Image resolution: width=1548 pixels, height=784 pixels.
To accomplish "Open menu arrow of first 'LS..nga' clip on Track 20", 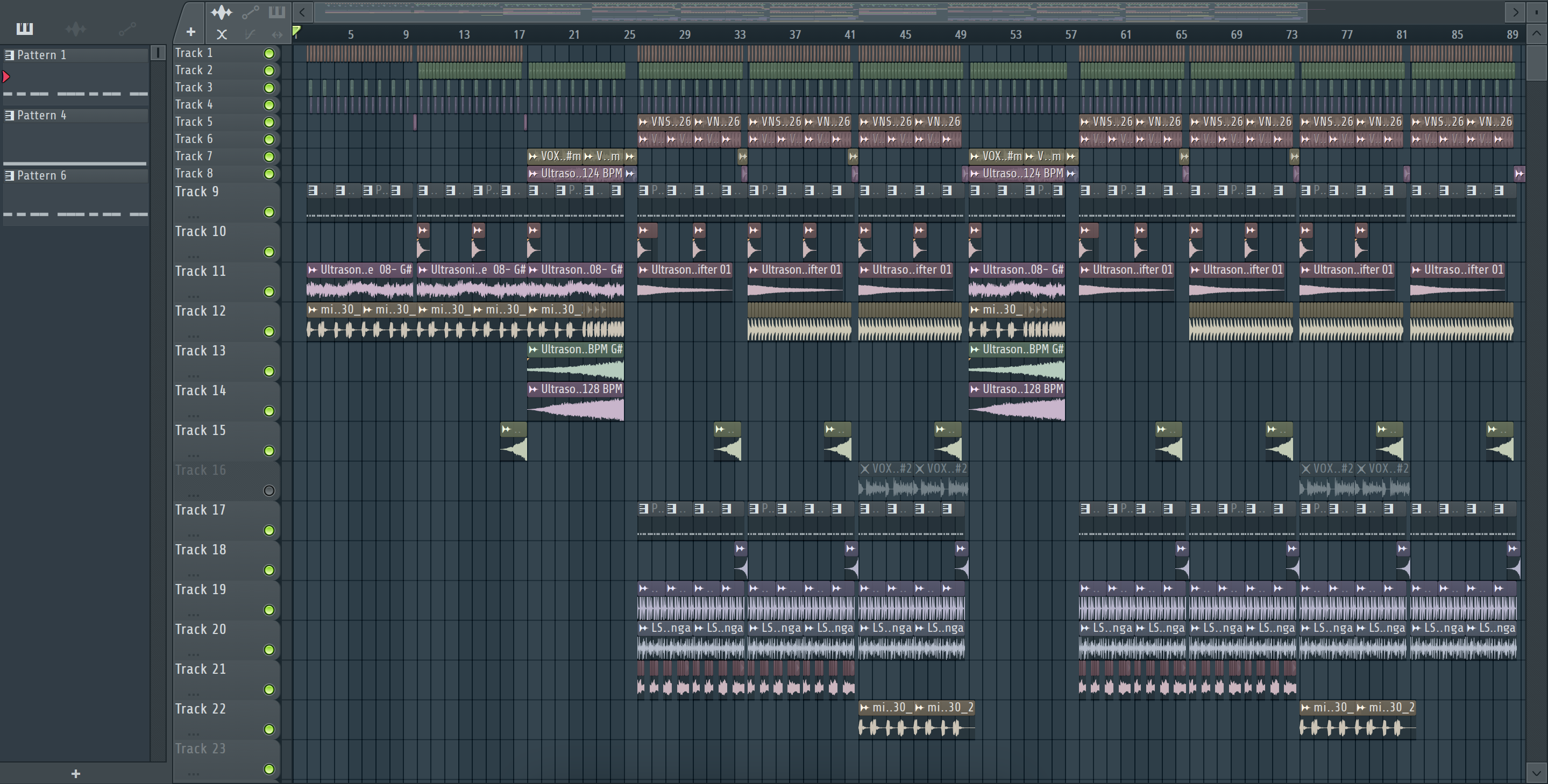I will pos(644,628).
